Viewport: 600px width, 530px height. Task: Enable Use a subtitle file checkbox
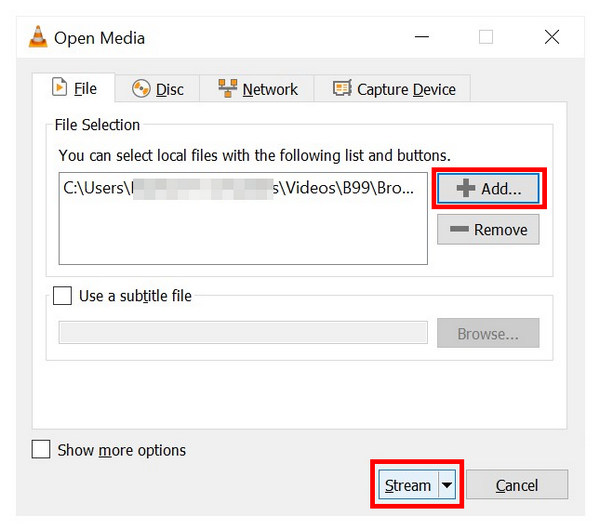[62, 296]
